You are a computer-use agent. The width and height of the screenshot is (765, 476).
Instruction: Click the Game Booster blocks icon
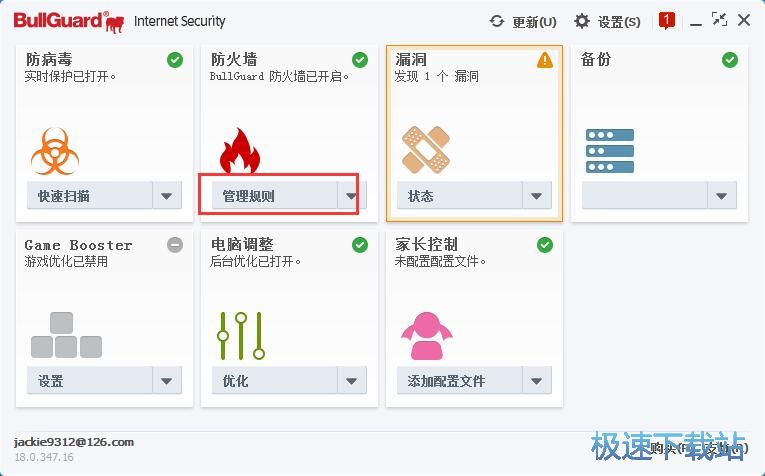coord(66,336)
